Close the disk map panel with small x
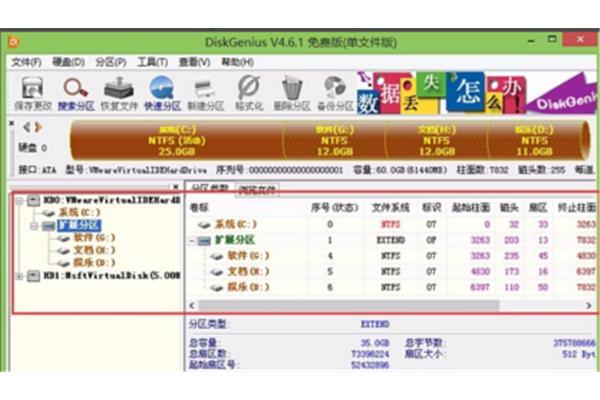This screenshot has width=600, height=400. point(11,123)
